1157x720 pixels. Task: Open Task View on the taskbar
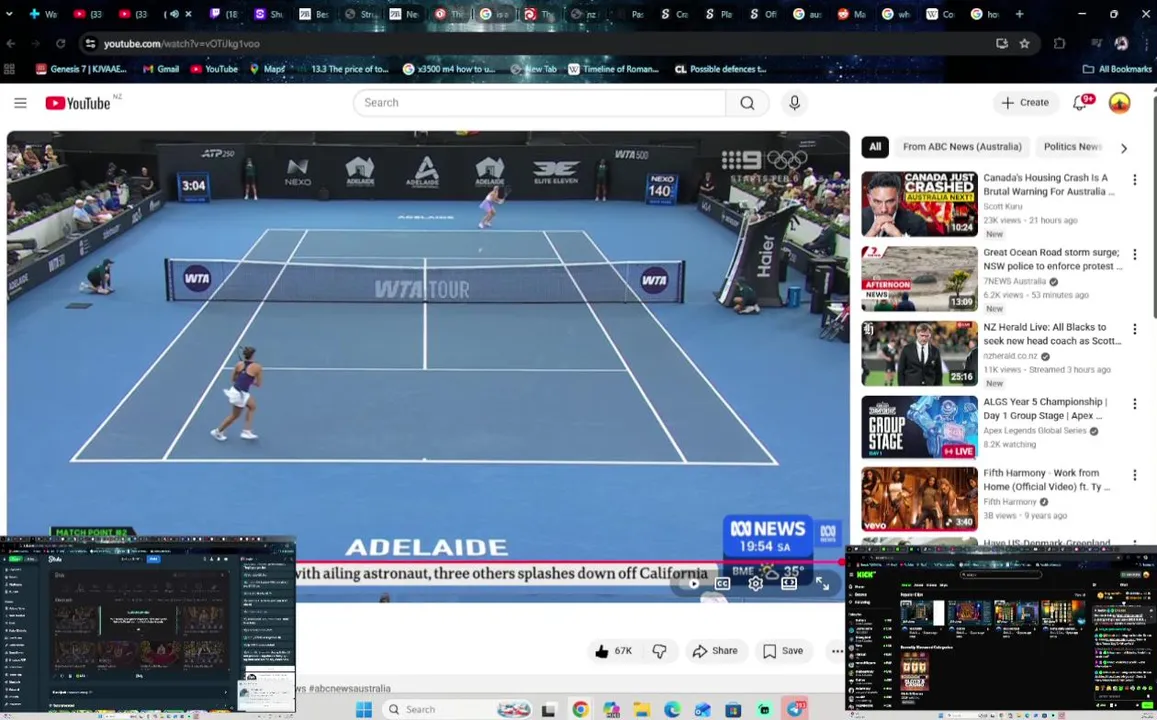[548, 710]
